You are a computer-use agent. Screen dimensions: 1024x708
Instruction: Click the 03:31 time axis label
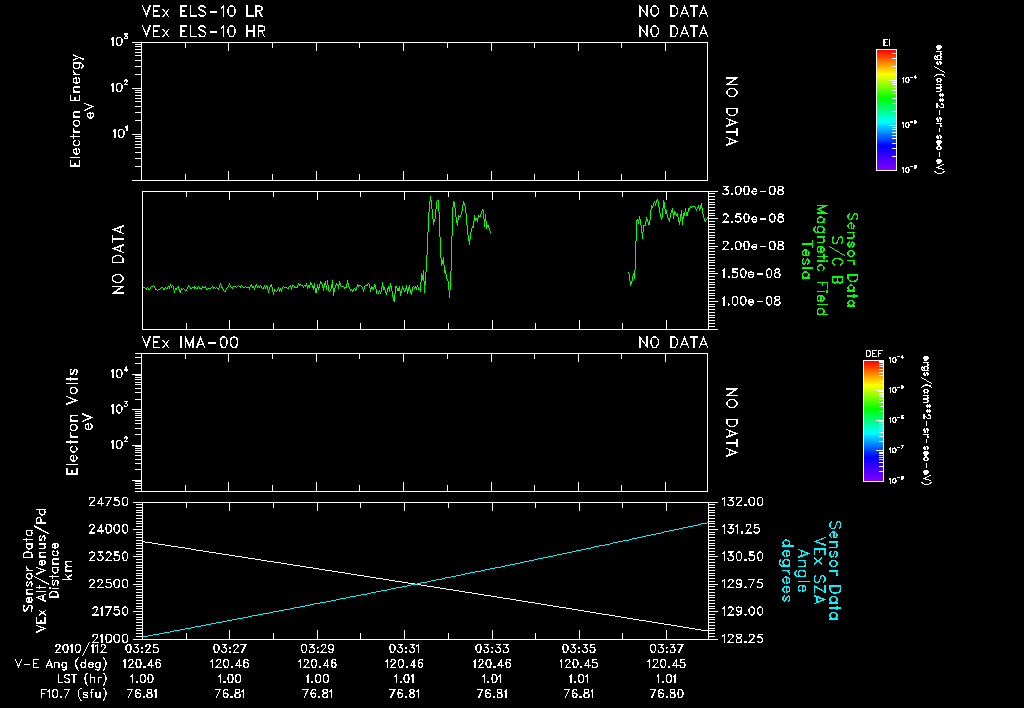[x=404, y=649]
